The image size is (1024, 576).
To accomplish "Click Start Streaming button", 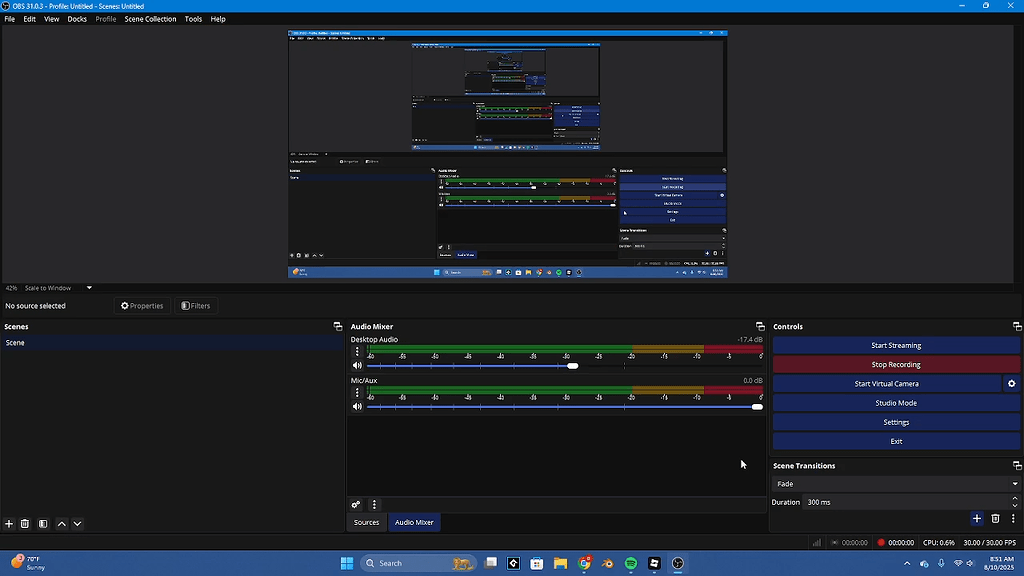I will pyautogui.click(x=896, y=345).
